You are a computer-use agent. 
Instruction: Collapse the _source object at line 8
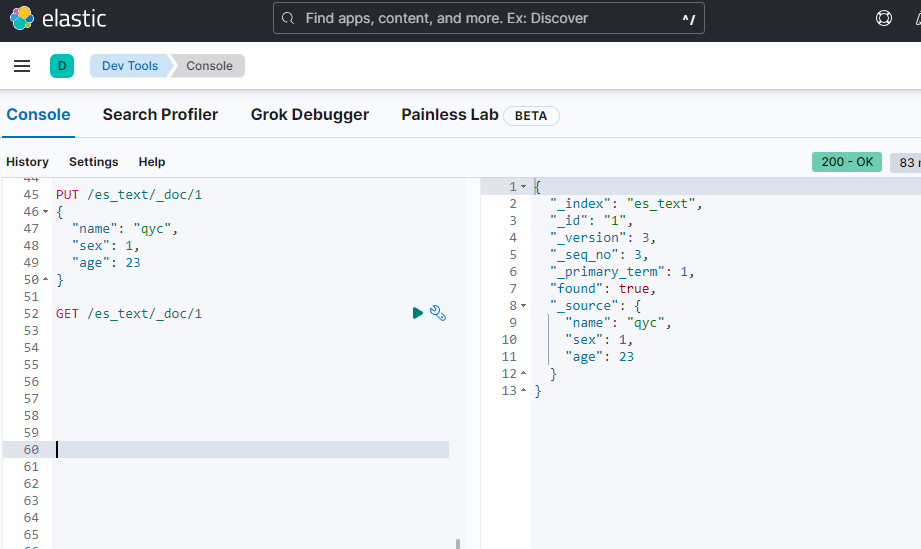524,306
